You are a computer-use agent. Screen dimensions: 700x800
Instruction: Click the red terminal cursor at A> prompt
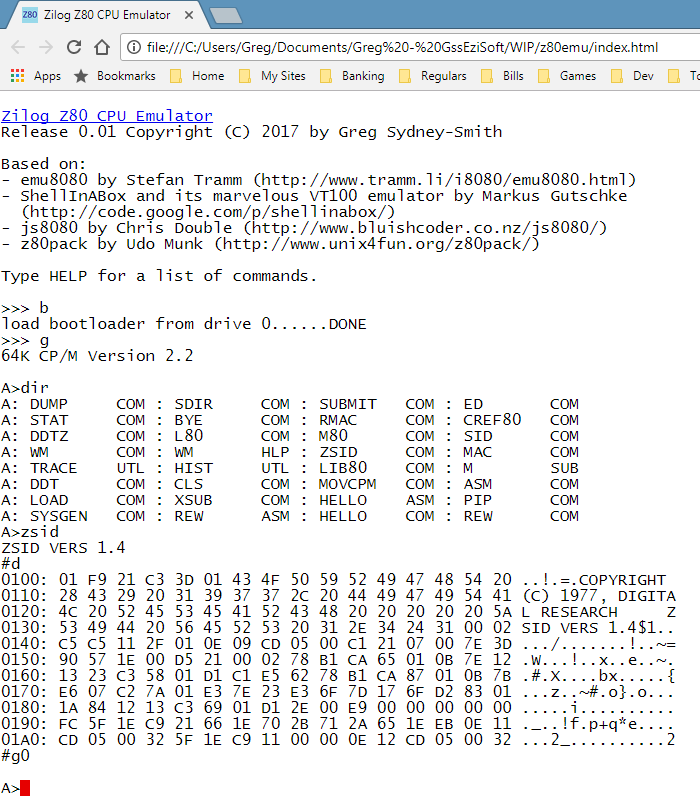[x=26, y=788]
